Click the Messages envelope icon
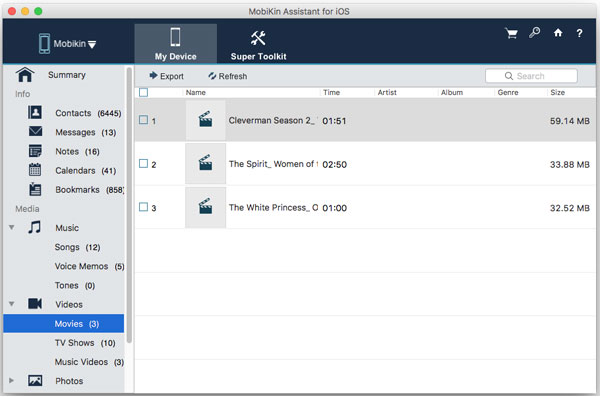Viewport: 600px width, 397px height. coord(35,131)
